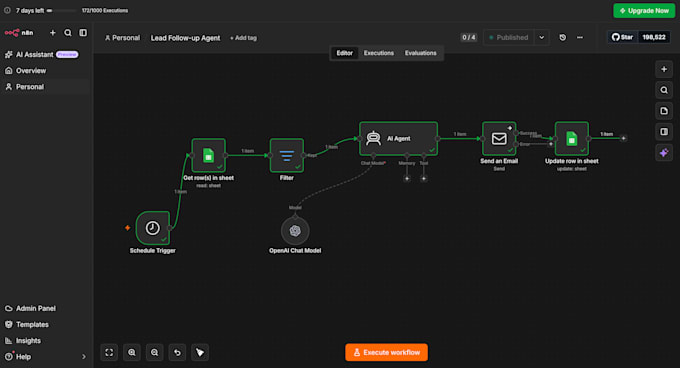Open workflow history icon

click(562, 38)
